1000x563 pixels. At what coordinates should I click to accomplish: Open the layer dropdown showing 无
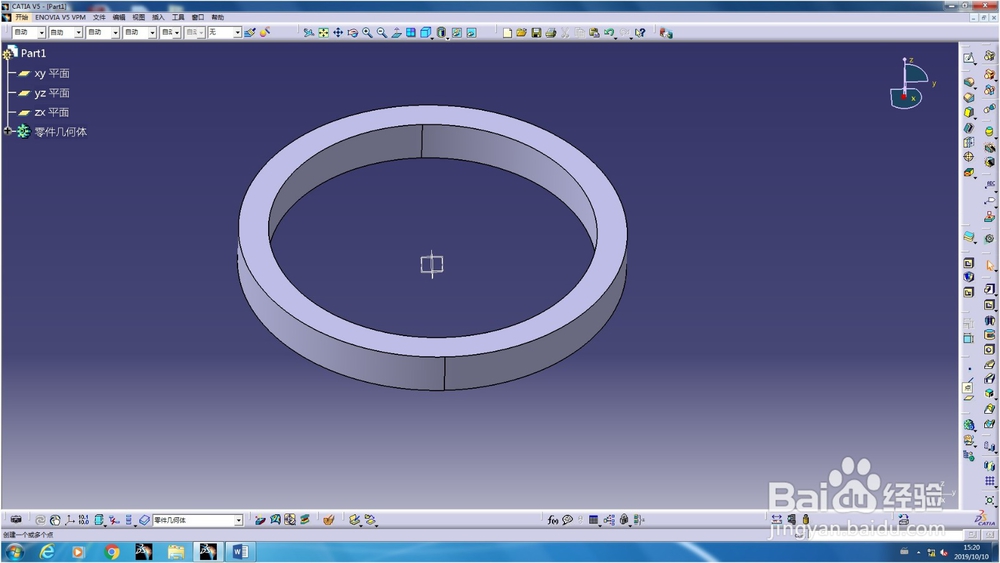(225, 33)
